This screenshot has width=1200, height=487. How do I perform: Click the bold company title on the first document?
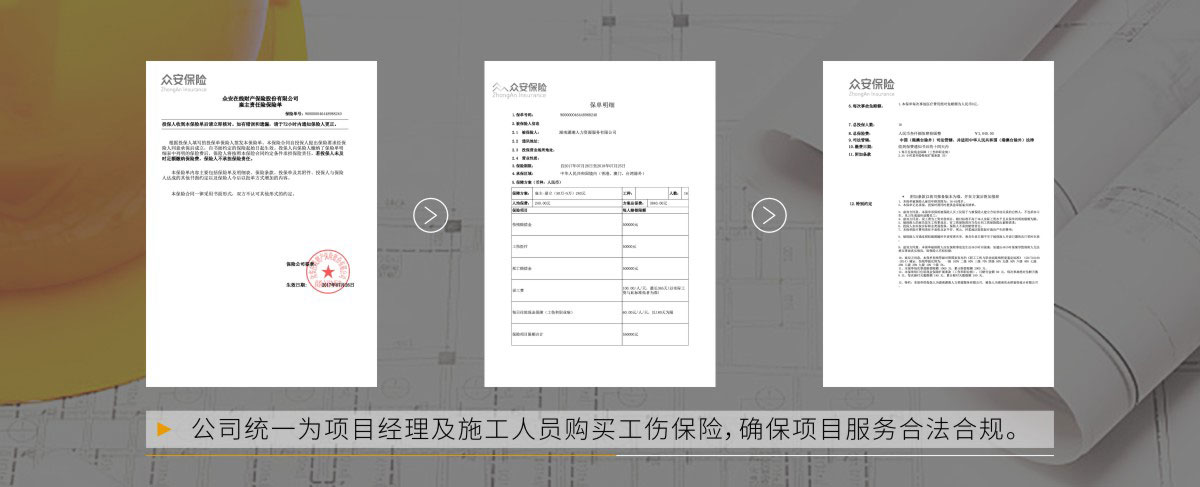pos(260,100)
